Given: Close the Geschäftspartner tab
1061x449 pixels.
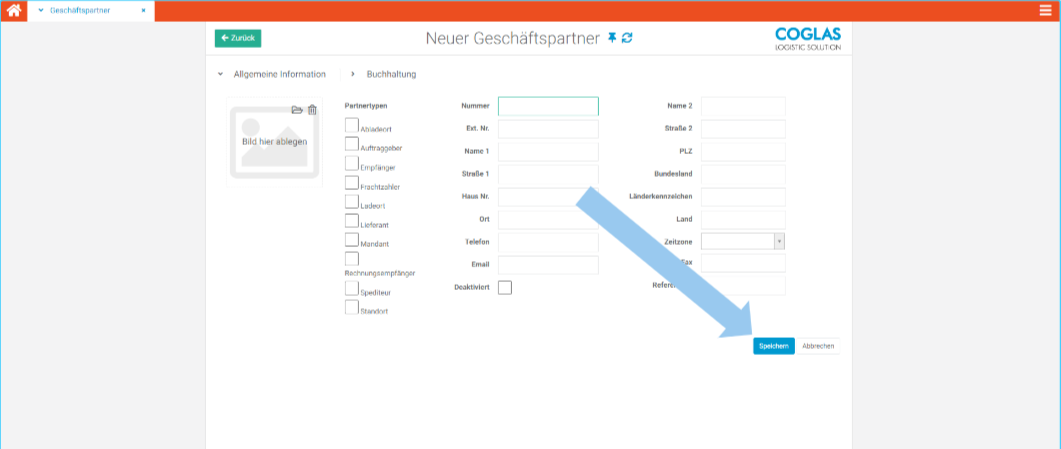Looking at the screenshot, I should [x=143, y=11].
